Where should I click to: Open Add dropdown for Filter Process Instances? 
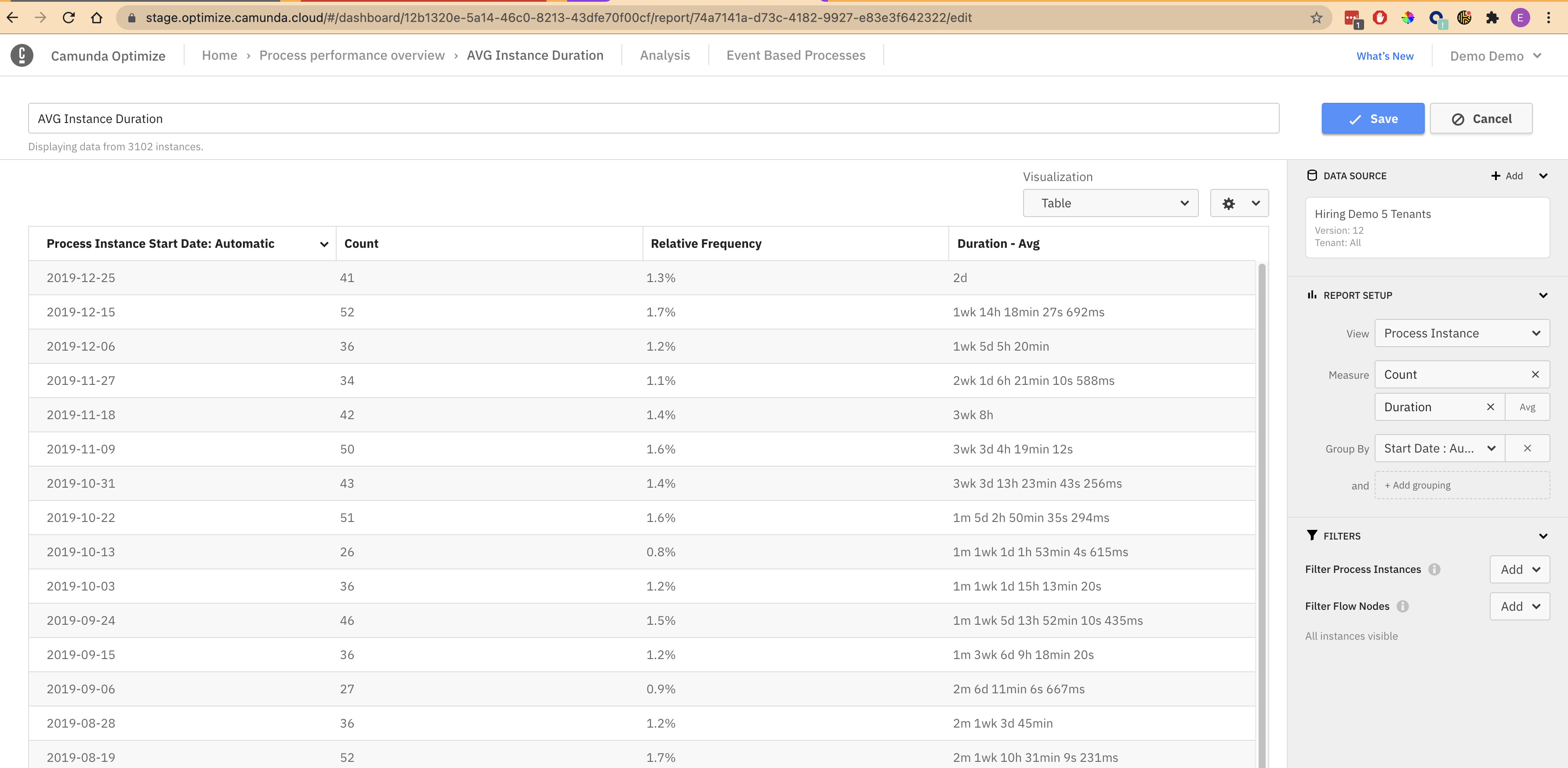(x=1519, y=569)
